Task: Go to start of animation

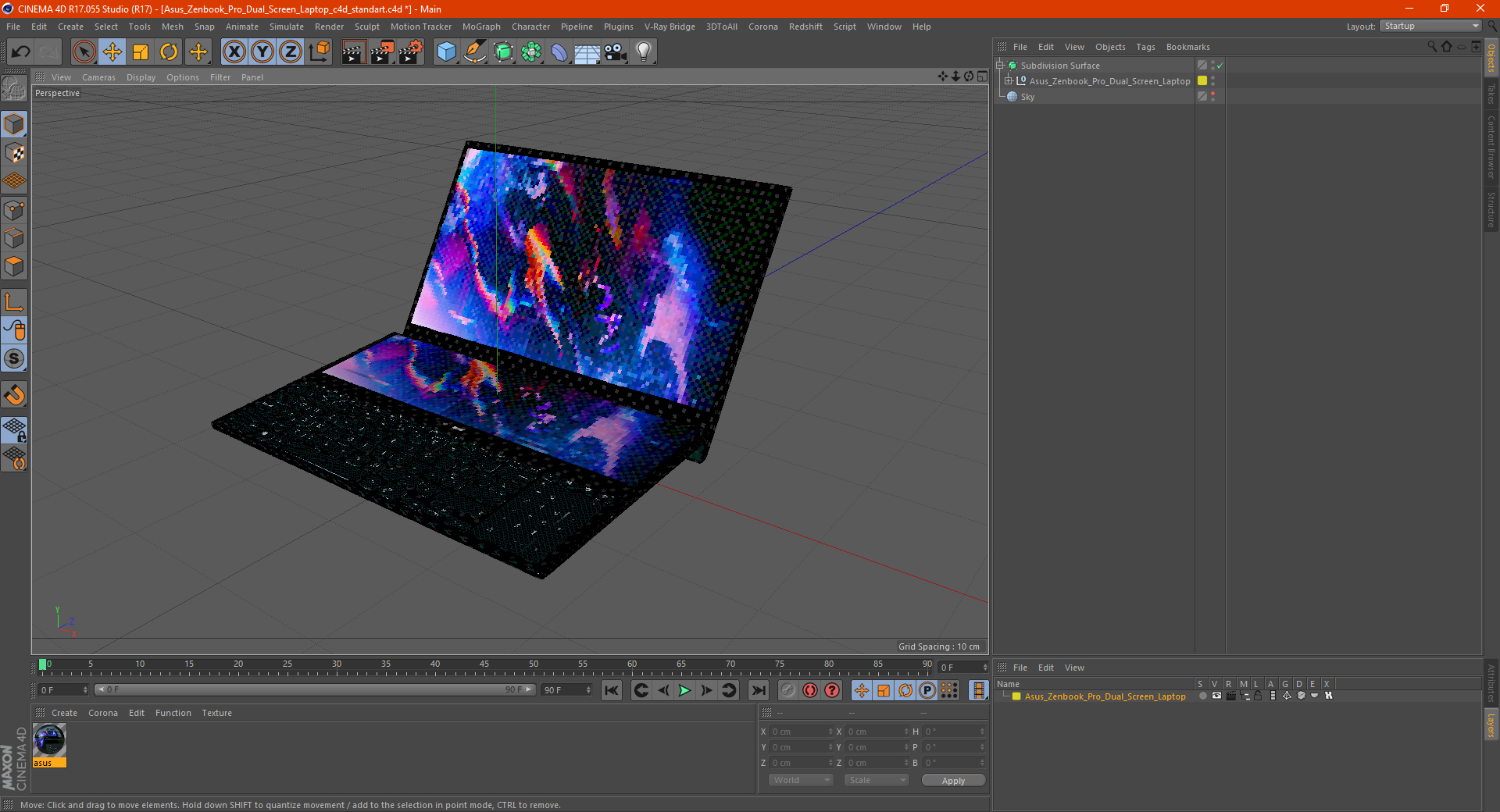Action: [612, 690]
